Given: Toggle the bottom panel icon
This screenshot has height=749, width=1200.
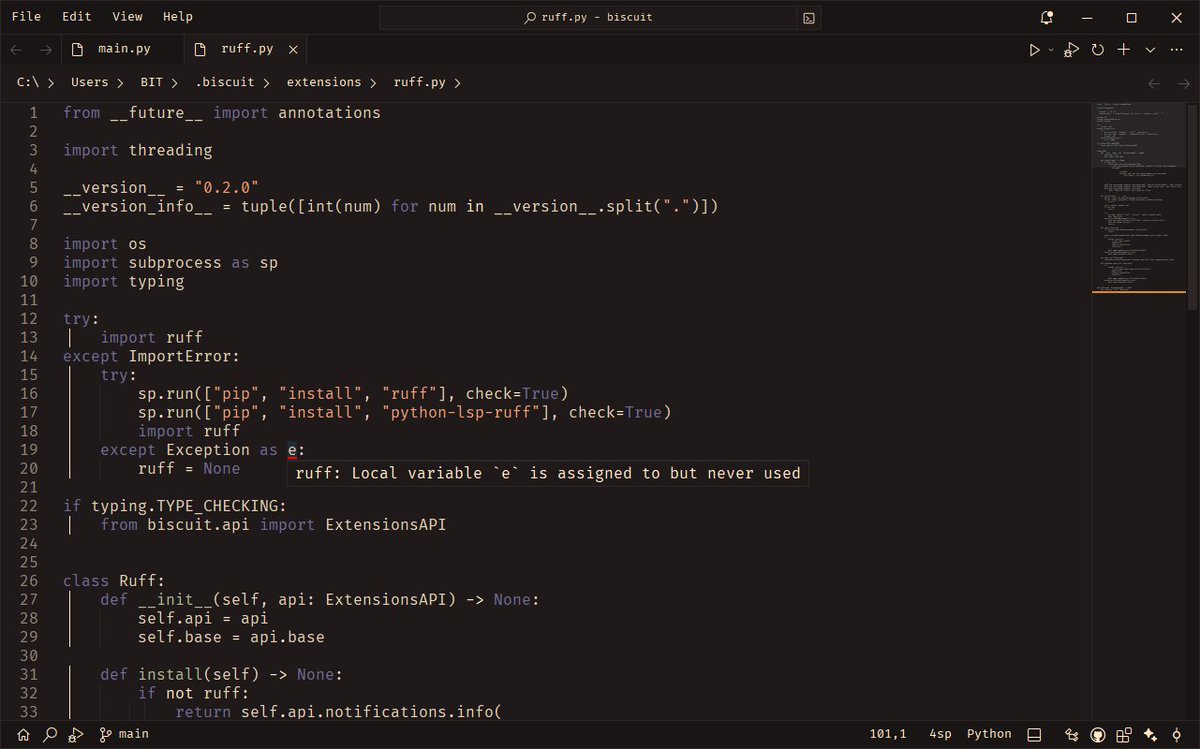Looking at the screenshot, I should tap(1036, 734).
